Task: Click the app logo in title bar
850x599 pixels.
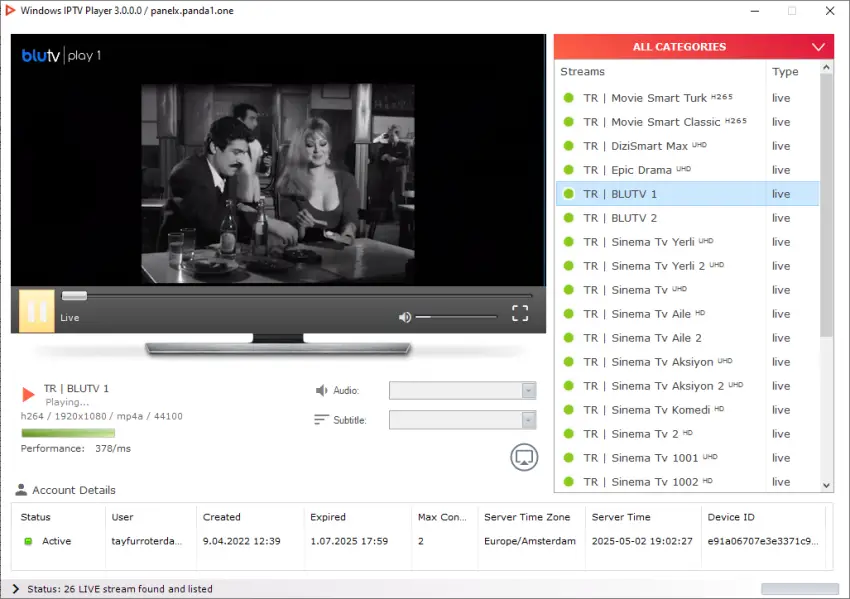Action: pyautogui.click(x=10, y=10)
